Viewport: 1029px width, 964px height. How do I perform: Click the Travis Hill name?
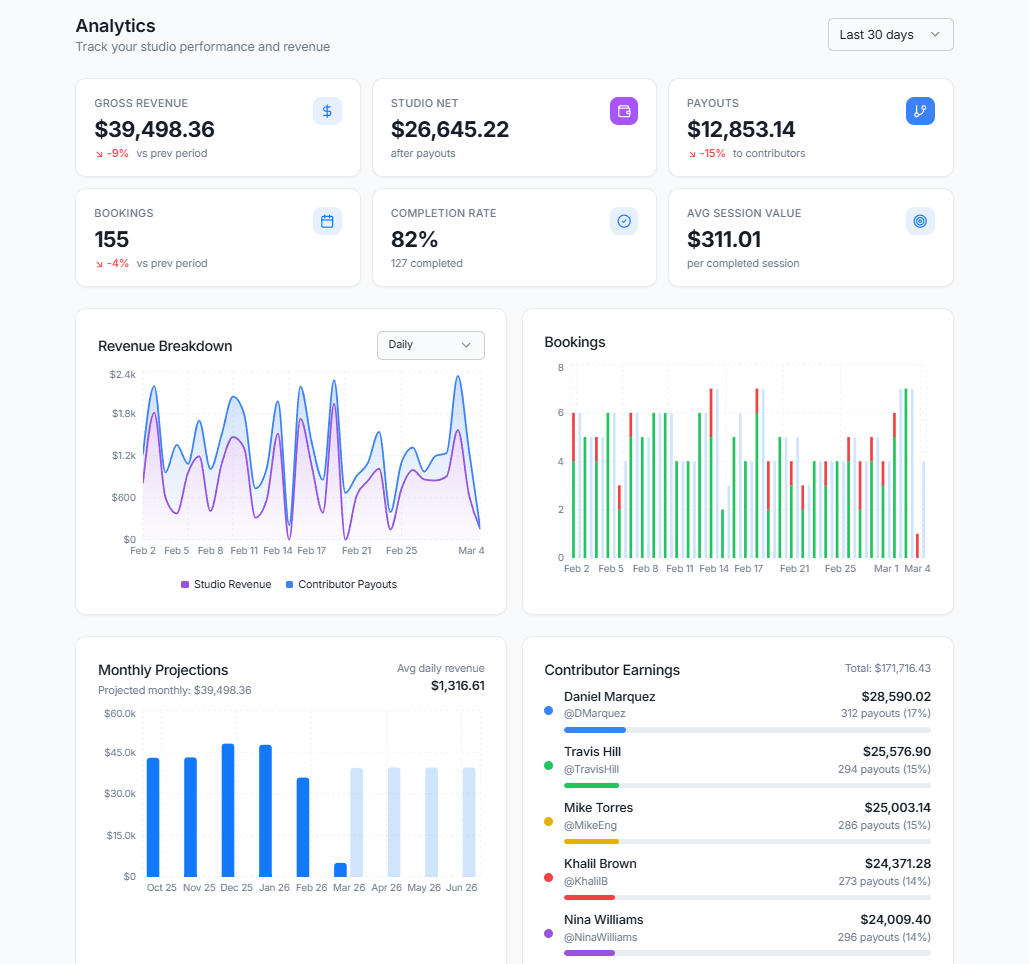[592, 751]
